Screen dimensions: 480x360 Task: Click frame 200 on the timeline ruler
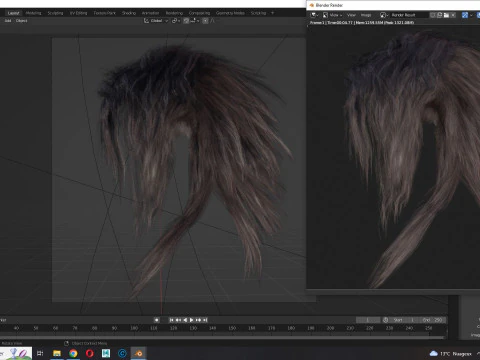[330, 328]
